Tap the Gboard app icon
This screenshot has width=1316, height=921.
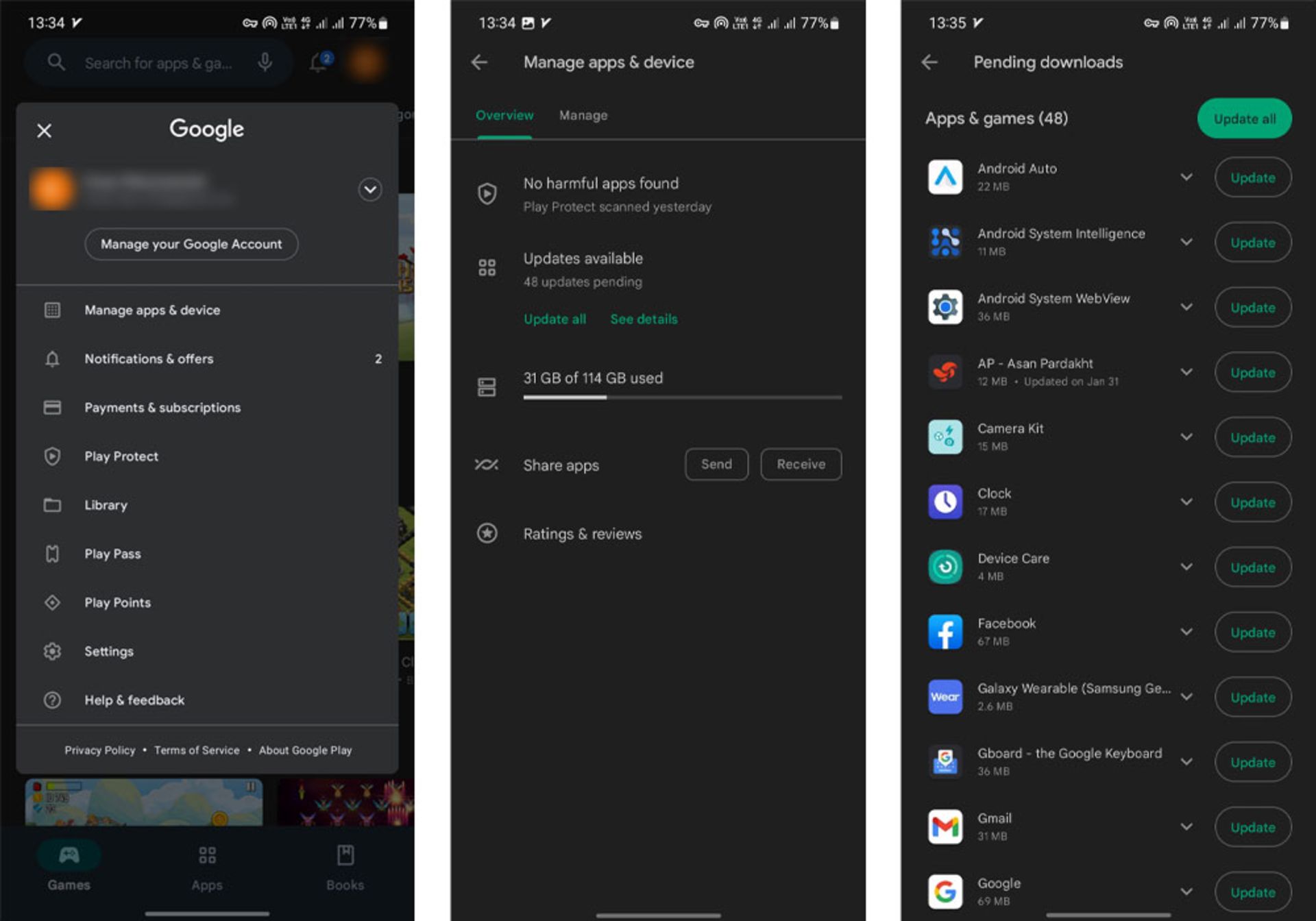(x=945, y=761)
